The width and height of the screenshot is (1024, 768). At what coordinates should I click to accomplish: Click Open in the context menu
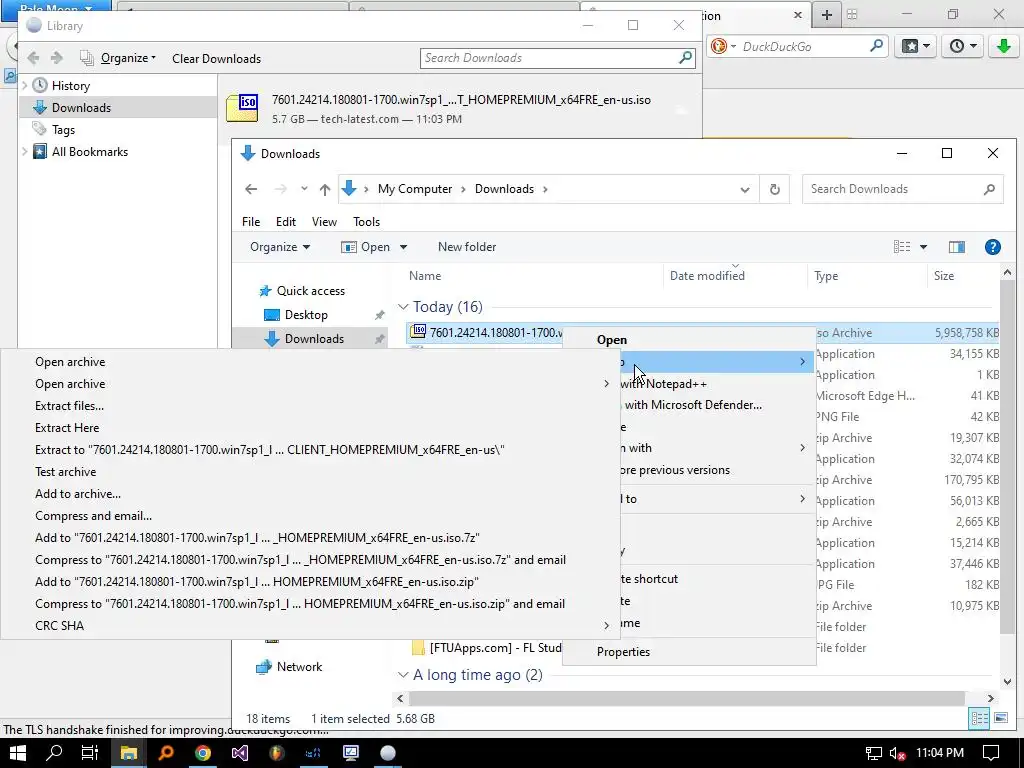tap(612, 340)
